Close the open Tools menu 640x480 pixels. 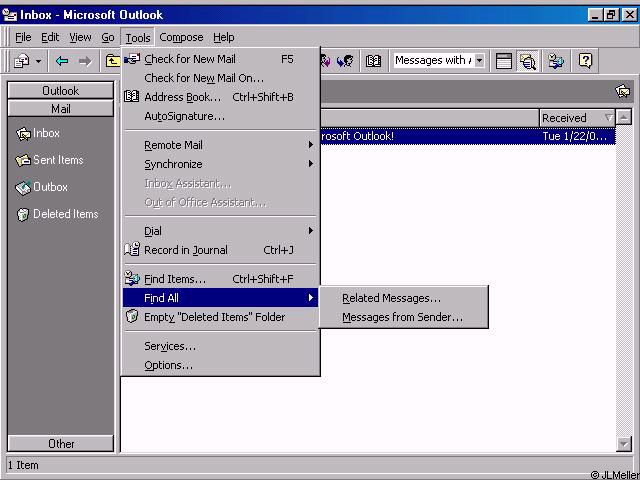tap(138, 38)
